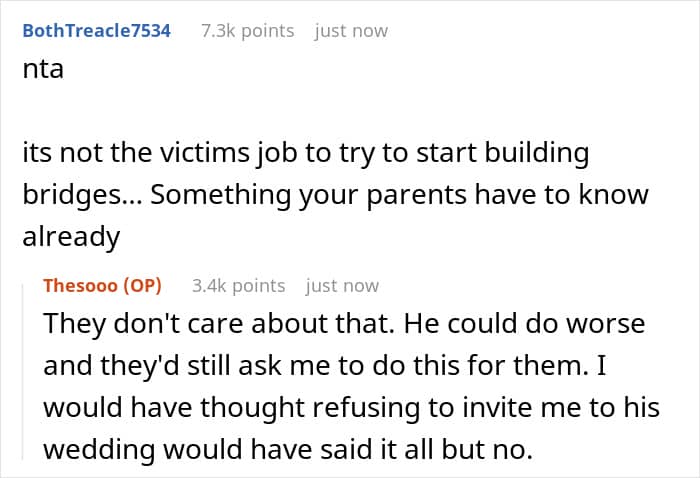Image resolution: width=700 pixels, height=478 pixels.
Task: Click the line starting "its not the victims job"
Action: tap(305, 155)
